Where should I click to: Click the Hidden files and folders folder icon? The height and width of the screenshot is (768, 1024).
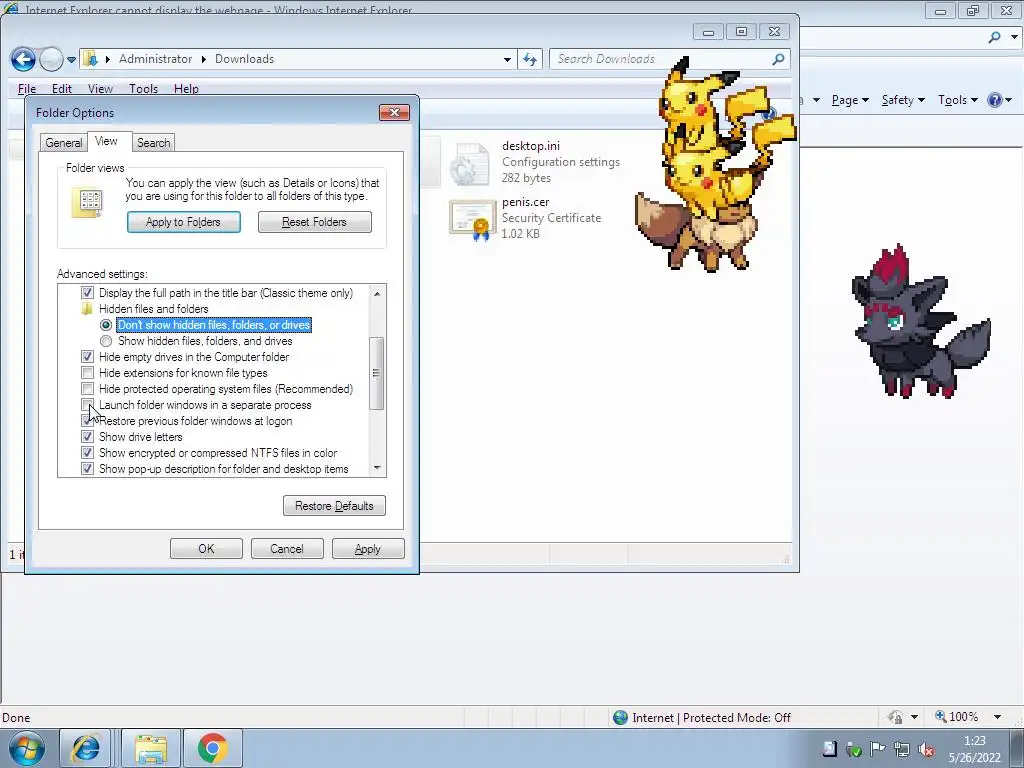pyautogui.click(x=87, y=309)
